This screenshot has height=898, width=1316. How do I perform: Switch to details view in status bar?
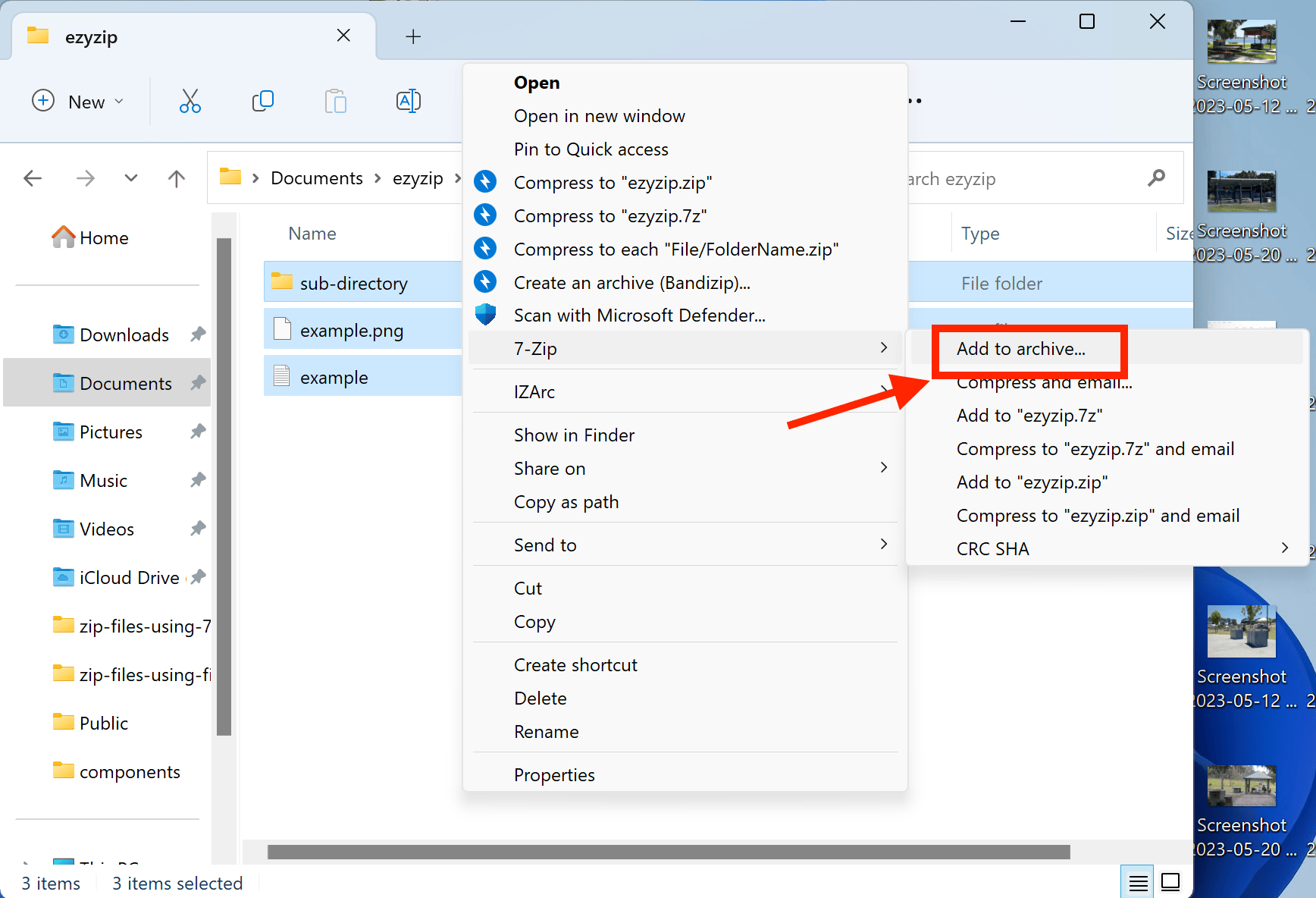(x=1137, y=882)
